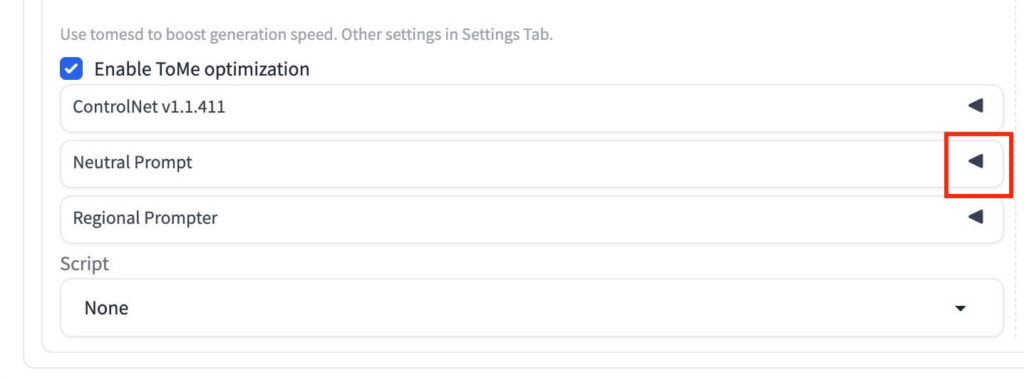Click "Settings Tab" words in hint text
The image size is (1024, 380).
(507, 35)
